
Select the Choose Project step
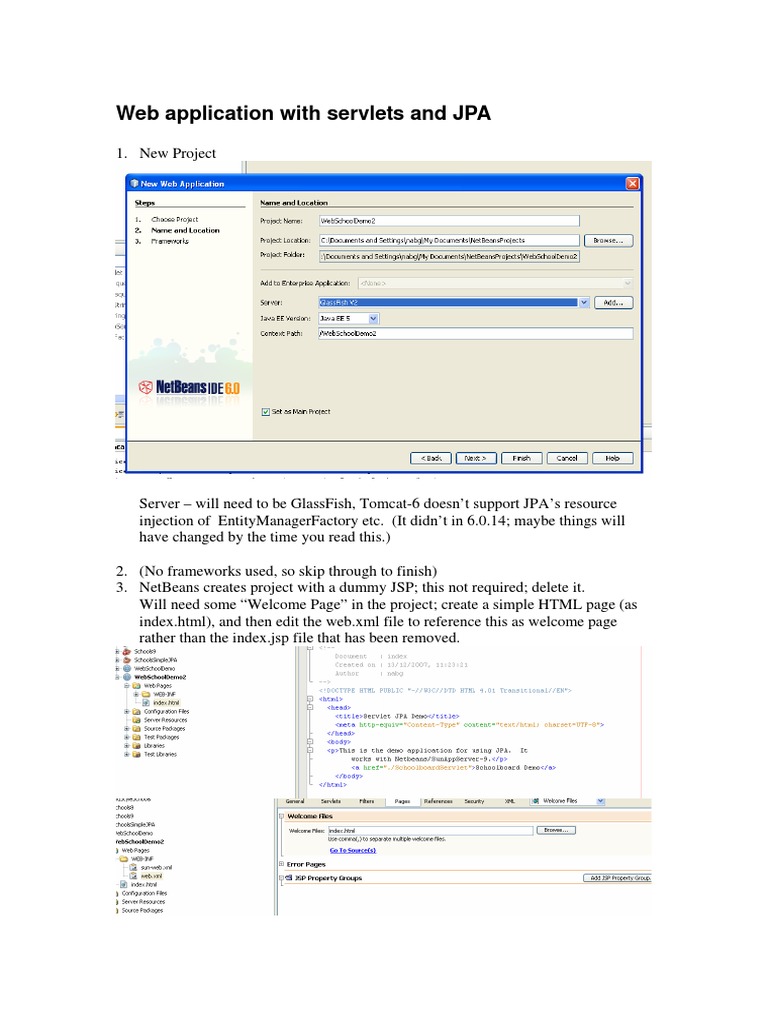click(x=174, y=219)
